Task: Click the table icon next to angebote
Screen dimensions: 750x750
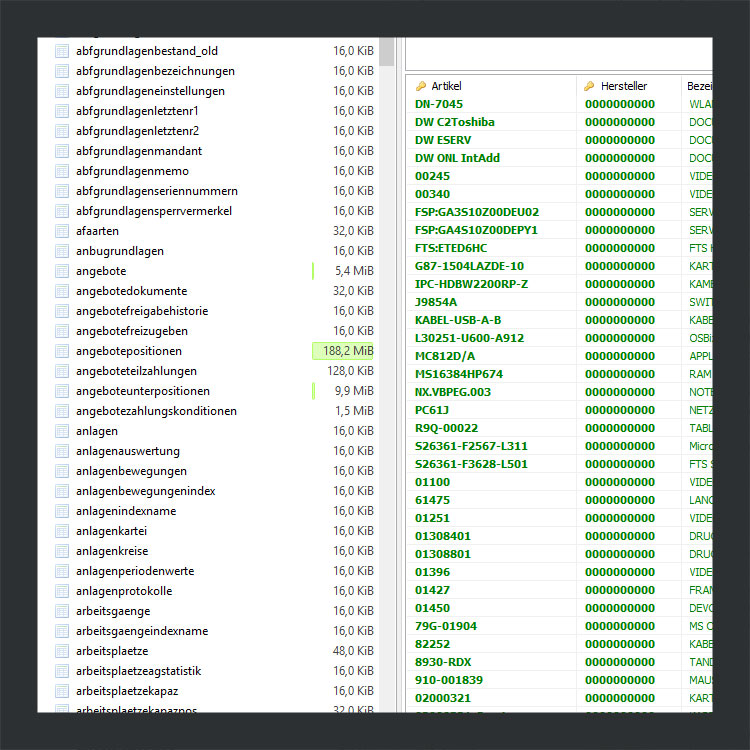Action: click(62, 271)
